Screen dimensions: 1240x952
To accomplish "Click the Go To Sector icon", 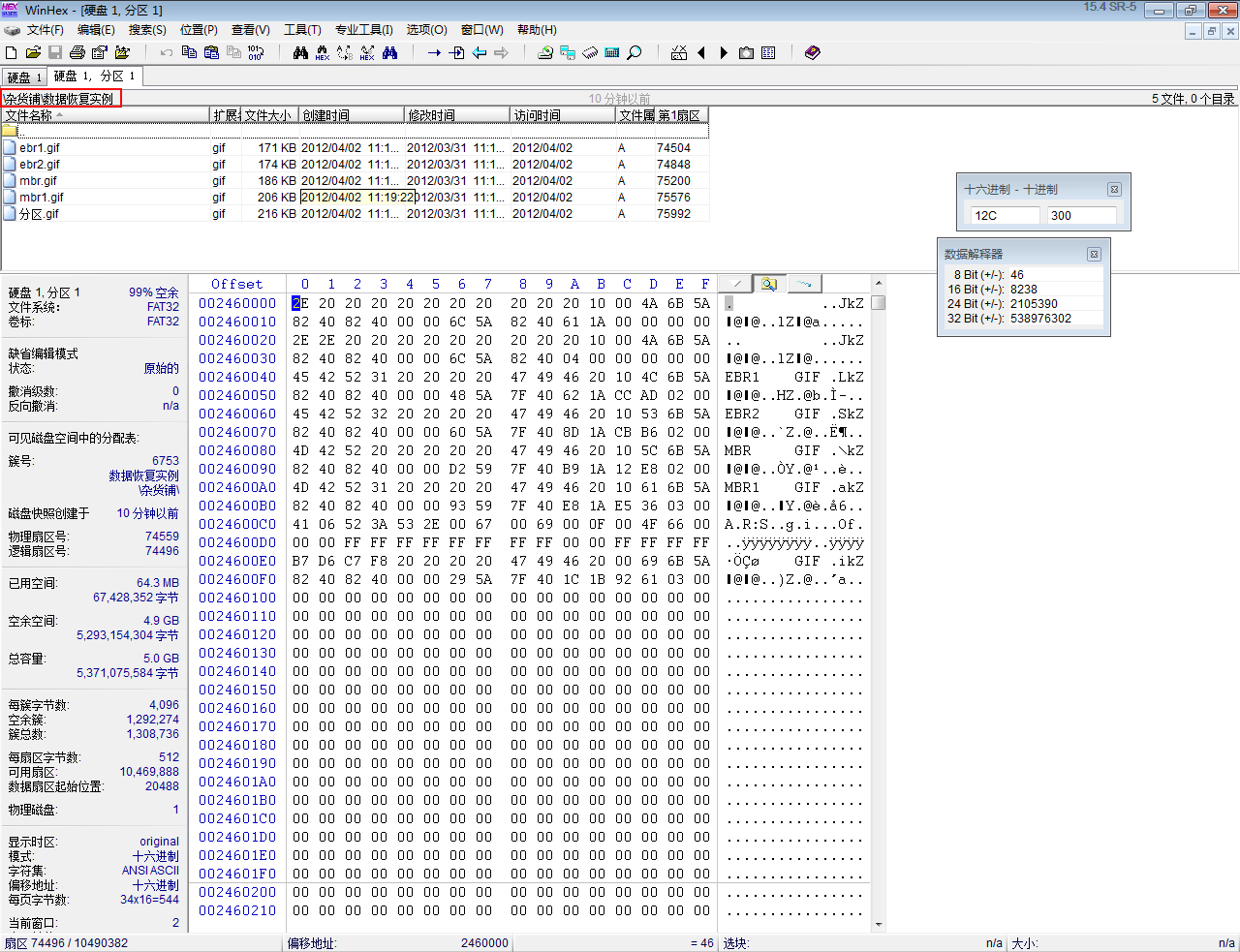I will pos(456,52).
